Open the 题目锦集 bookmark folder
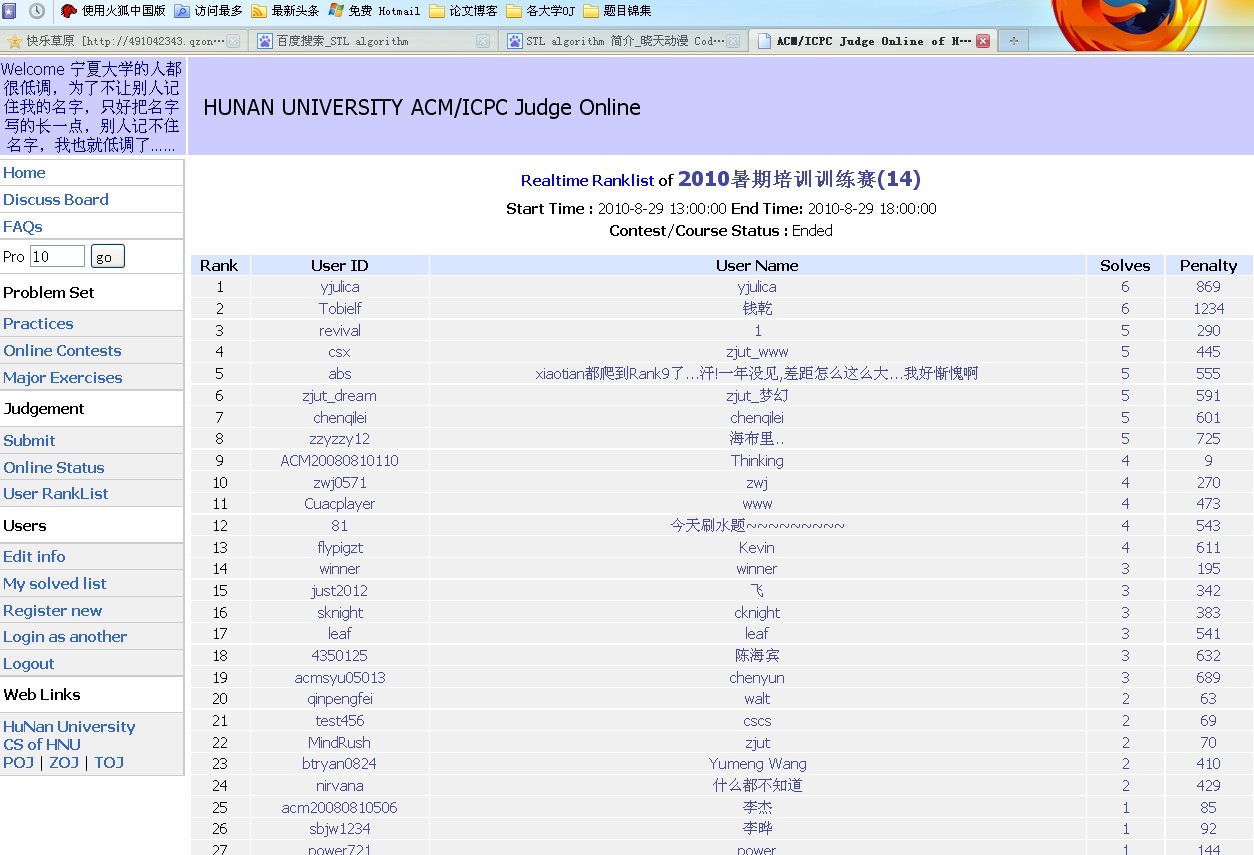 point(617,11)
